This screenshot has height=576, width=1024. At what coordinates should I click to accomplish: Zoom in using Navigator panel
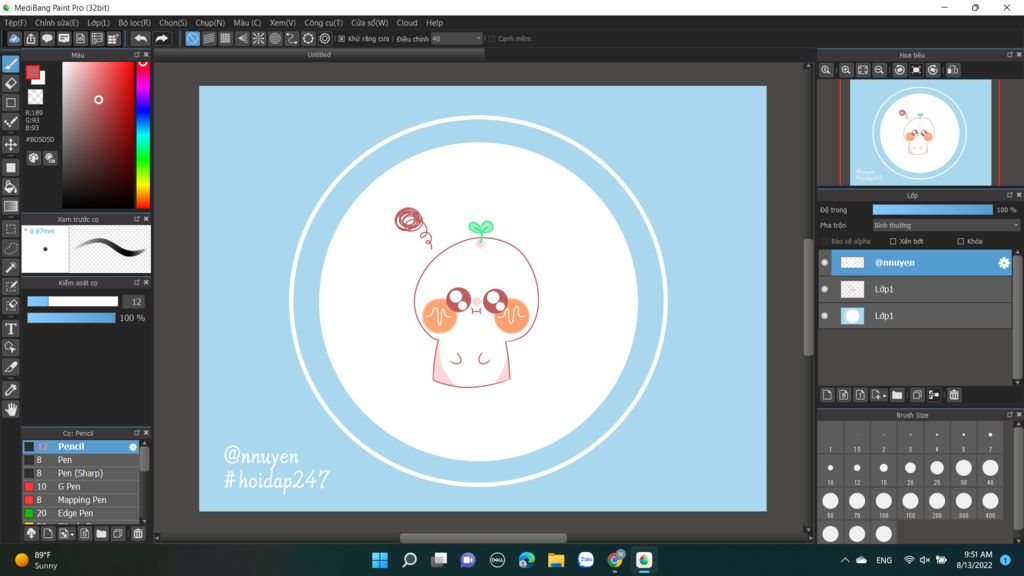pos(846,70)
